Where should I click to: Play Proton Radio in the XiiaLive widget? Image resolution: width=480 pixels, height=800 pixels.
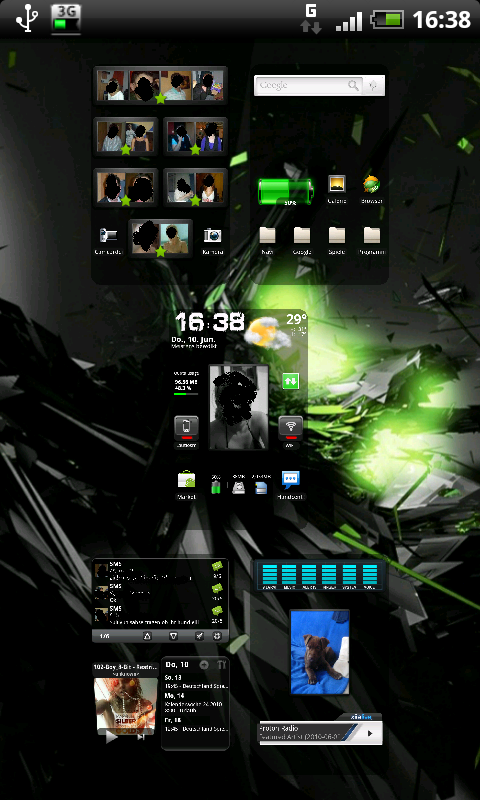370,734
